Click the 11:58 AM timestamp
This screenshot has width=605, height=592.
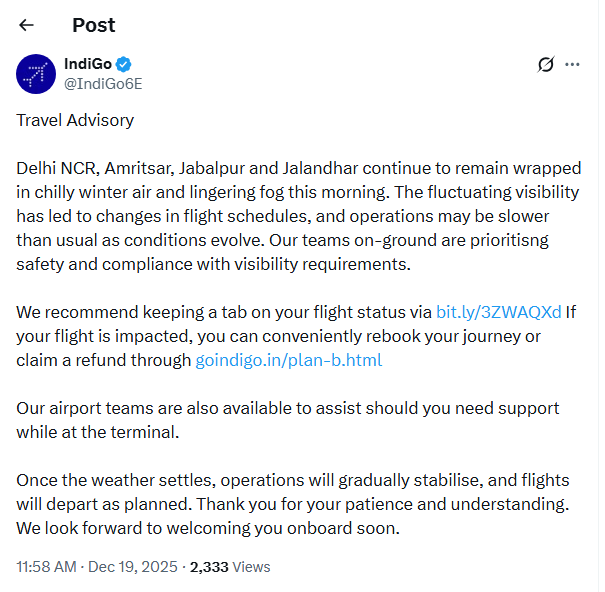coord(46,567)
